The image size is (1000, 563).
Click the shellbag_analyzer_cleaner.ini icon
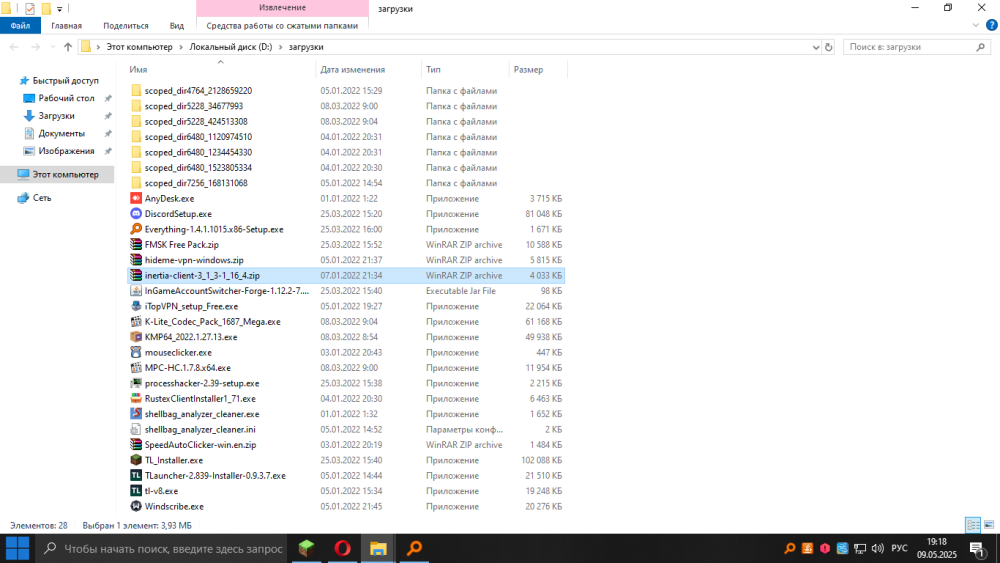(x=136, y=429)
